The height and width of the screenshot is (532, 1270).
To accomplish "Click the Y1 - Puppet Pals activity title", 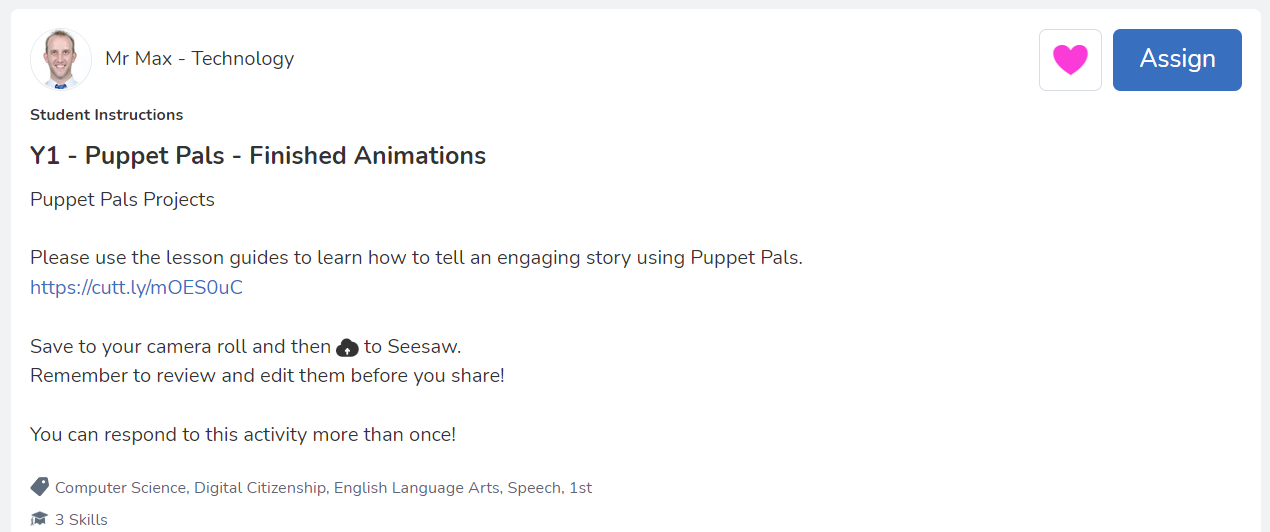I will click(258, 156).
